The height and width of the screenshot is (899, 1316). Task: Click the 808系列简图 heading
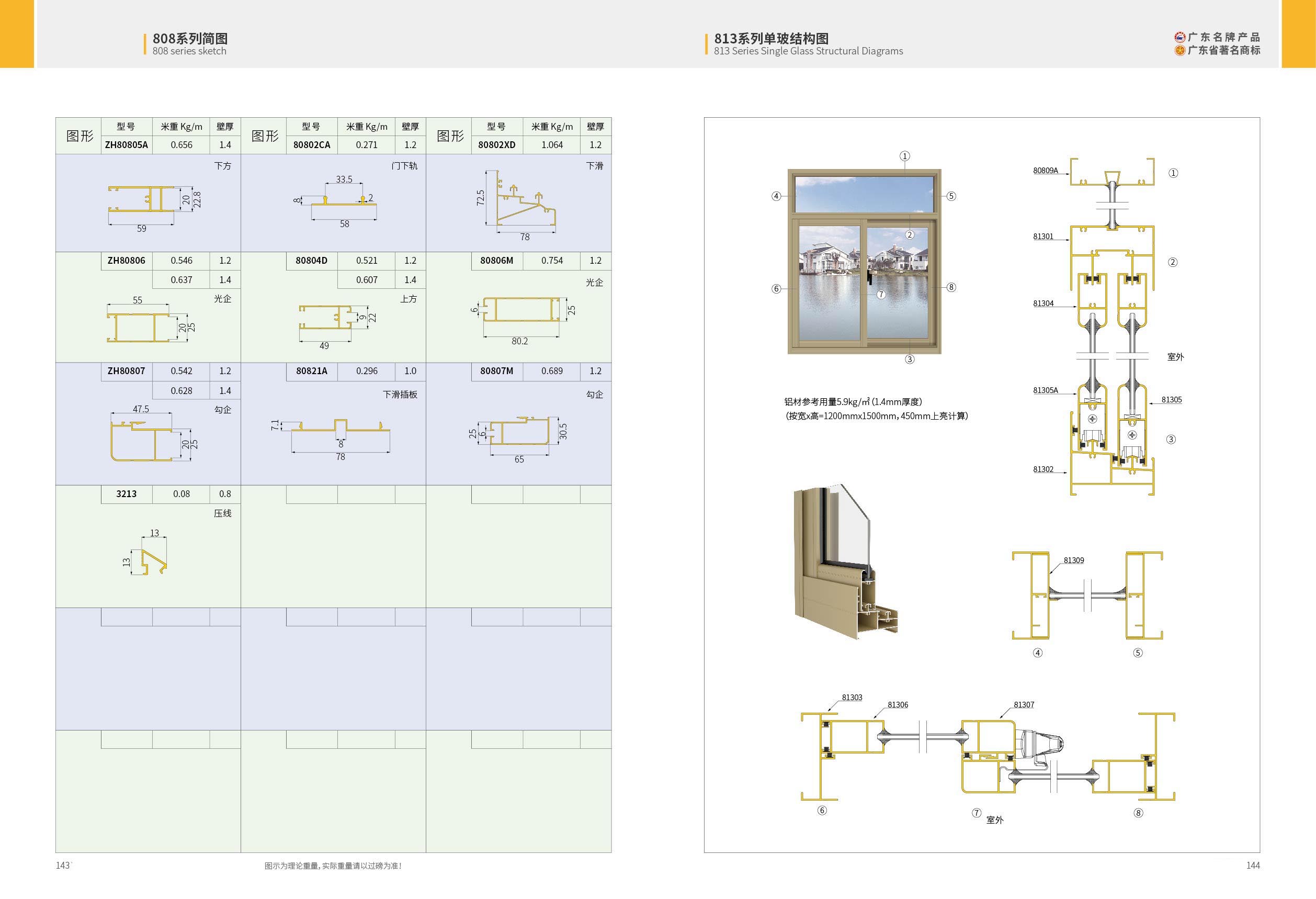coord(190,39)
